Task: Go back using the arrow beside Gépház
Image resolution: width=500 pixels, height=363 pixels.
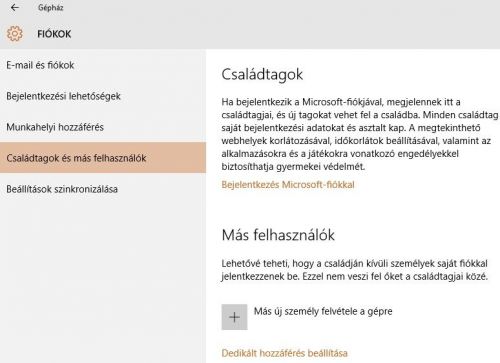Action: (15, 7)
